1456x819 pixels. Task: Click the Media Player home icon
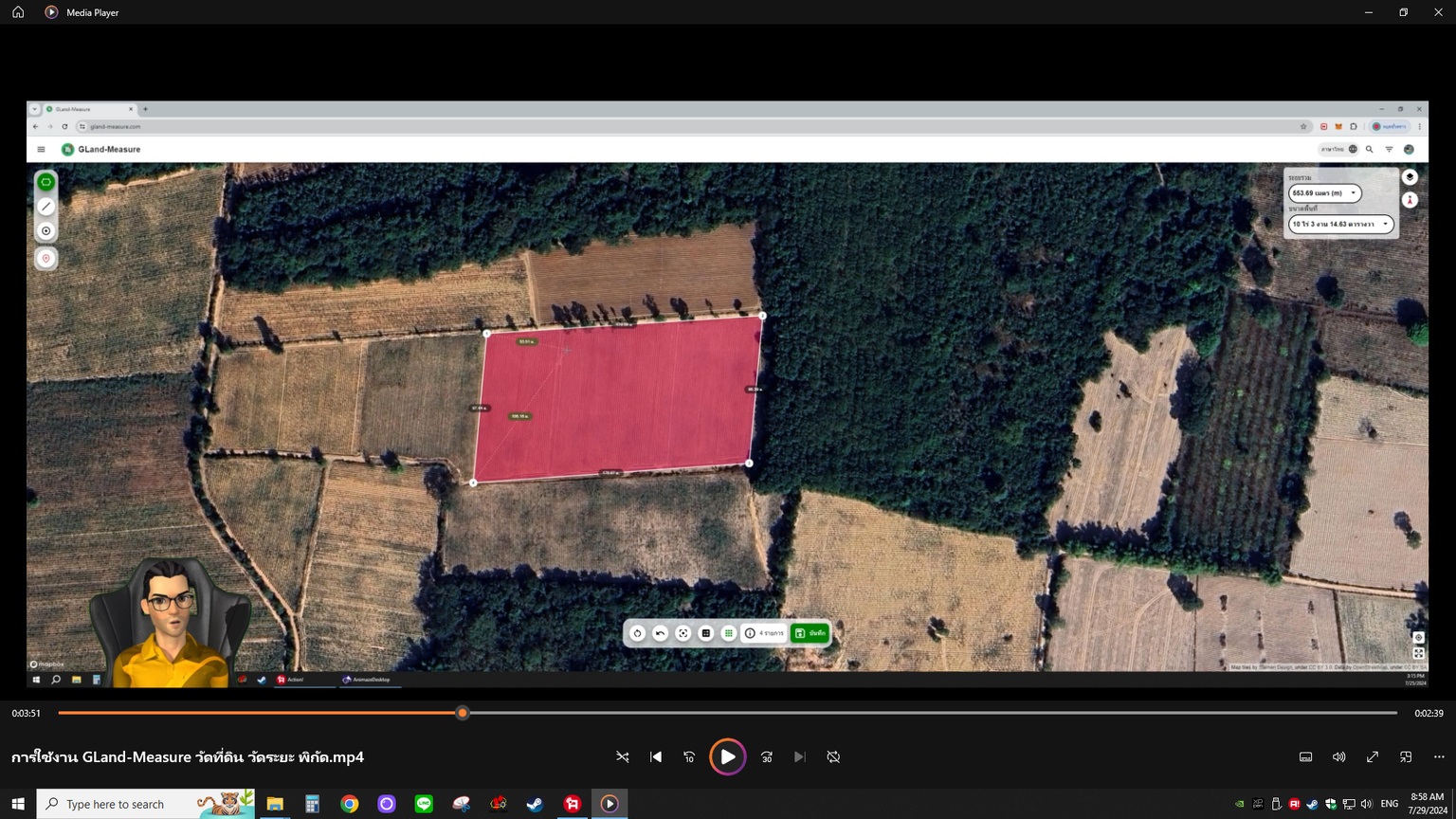coord(18,12)
